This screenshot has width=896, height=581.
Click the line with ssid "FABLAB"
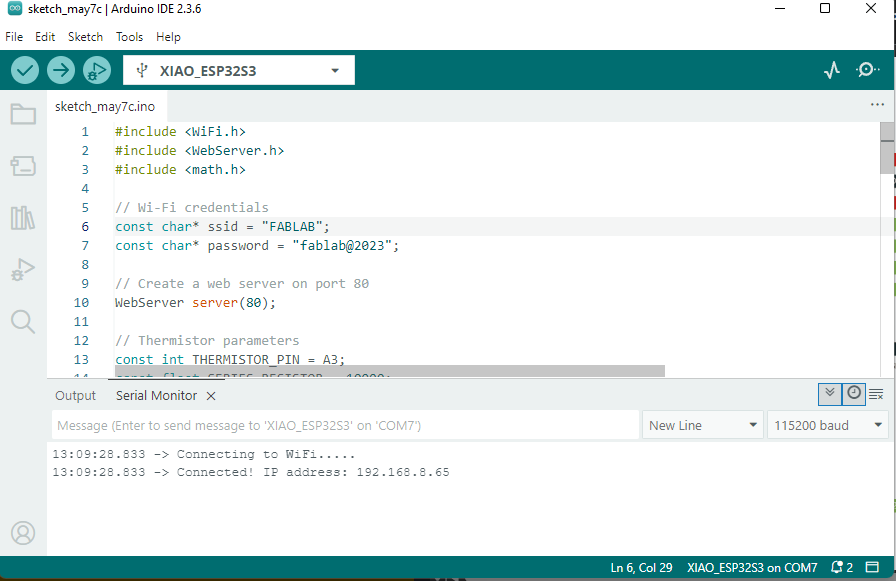[222, 226]
